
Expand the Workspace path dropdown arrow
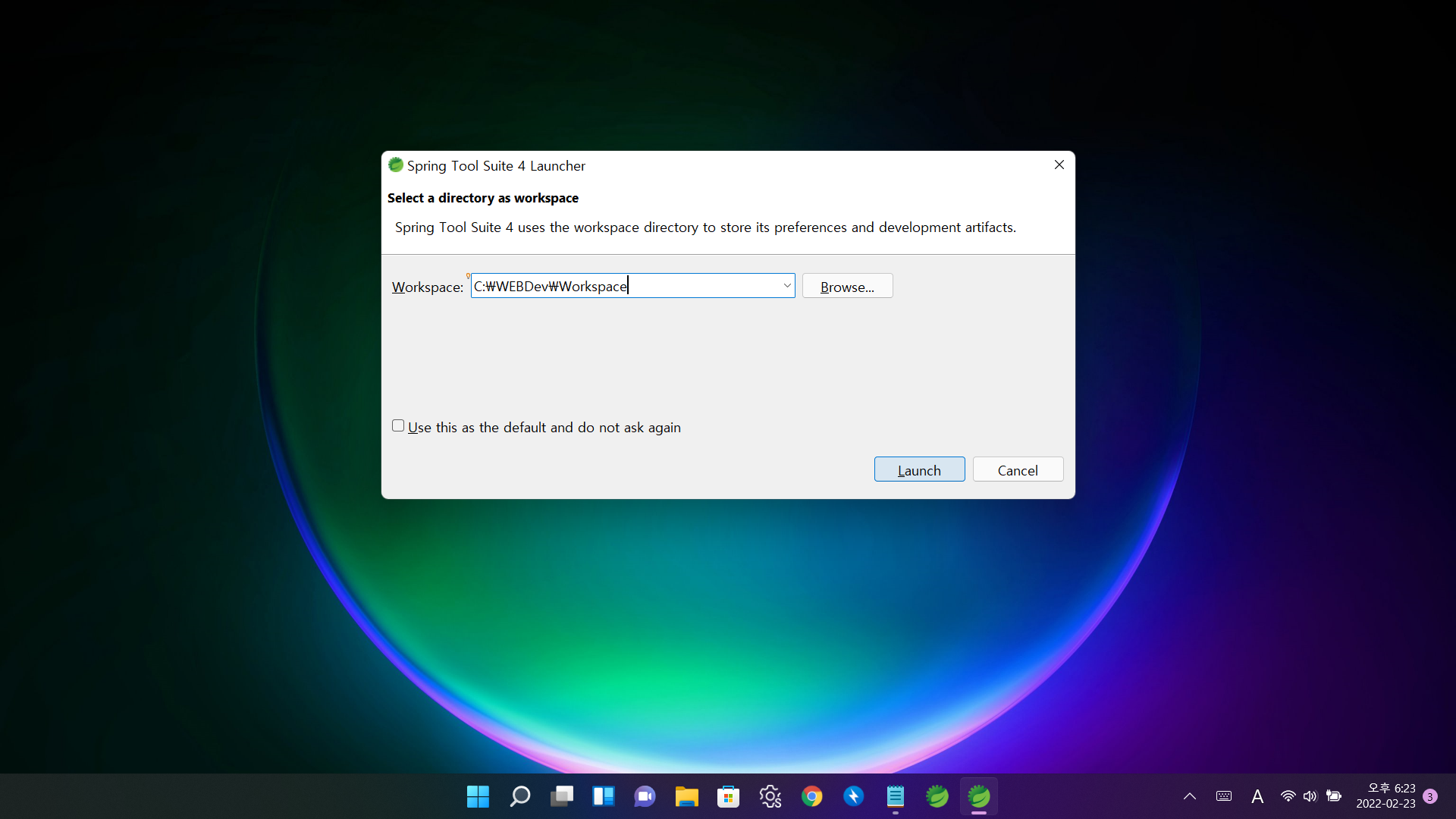(786, 286)
